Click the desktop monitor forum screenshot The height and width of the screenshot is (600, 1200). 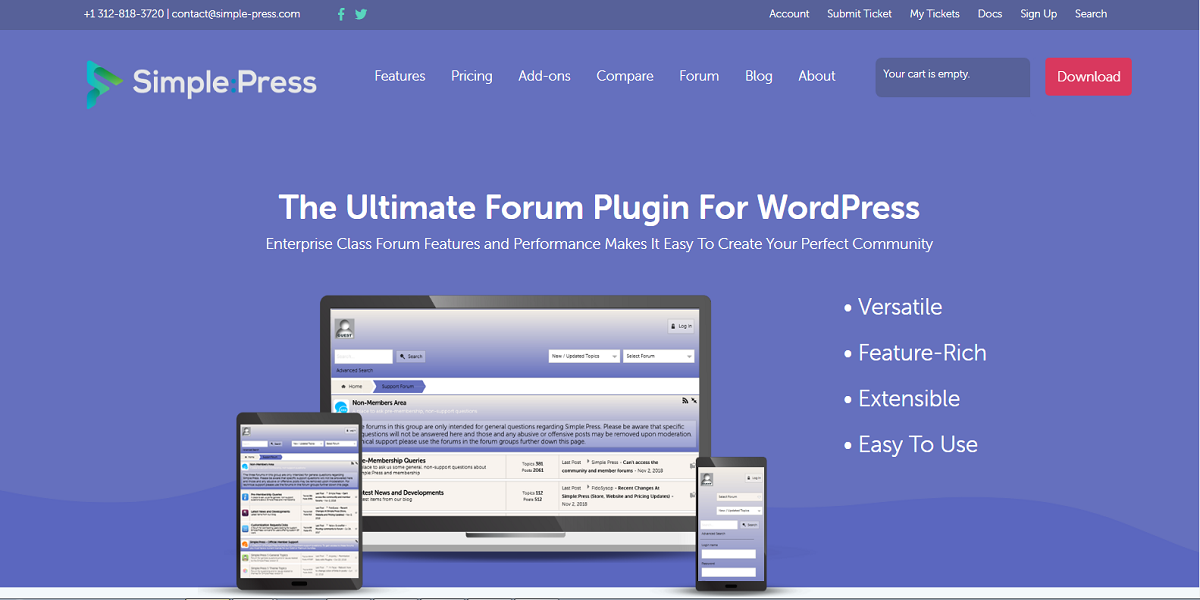click(x=515, y=424)
